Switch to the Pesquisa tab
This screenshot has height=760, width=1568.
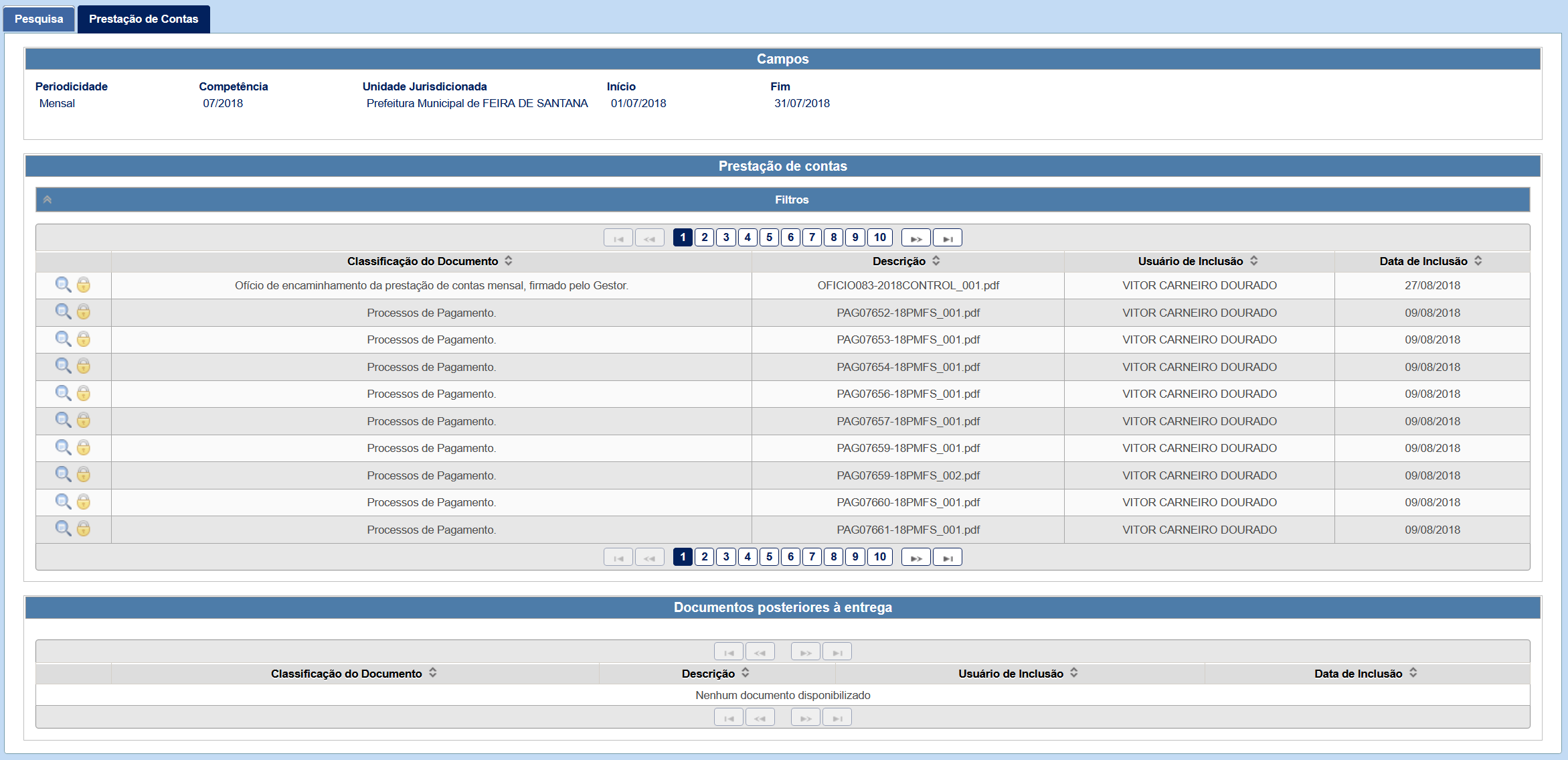coord(39,19)
